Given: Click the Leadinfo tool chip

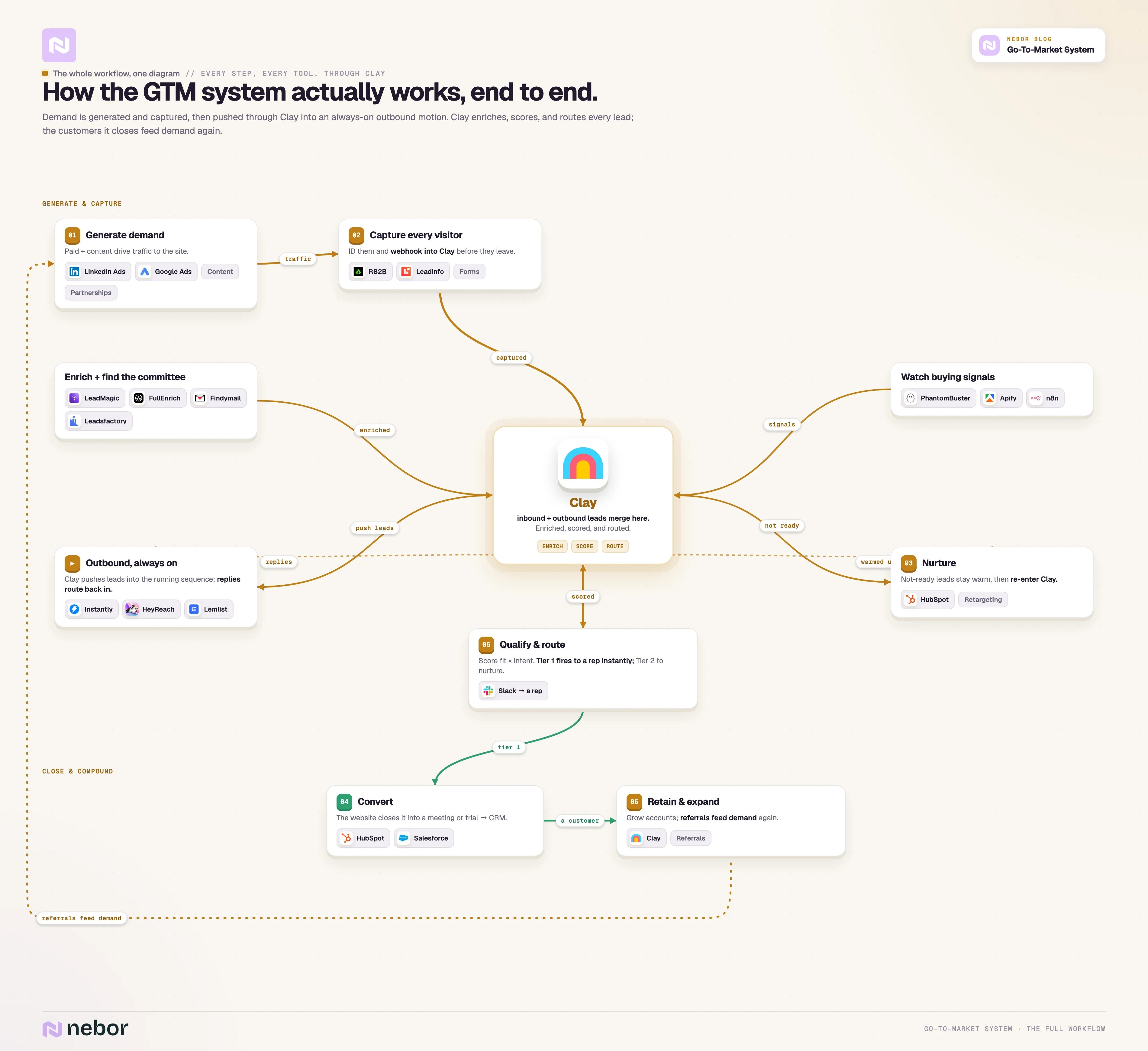Looking at the screenshot, I should coord(423,272).
